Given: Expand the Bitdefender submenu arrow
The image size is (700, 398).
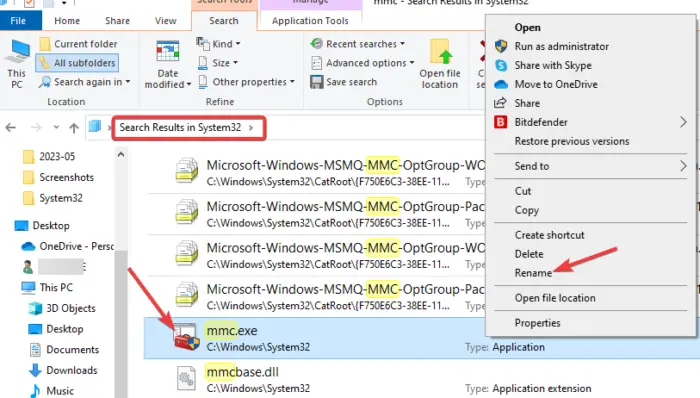Looking at the screenshot, I should click(x=683, y=122).
